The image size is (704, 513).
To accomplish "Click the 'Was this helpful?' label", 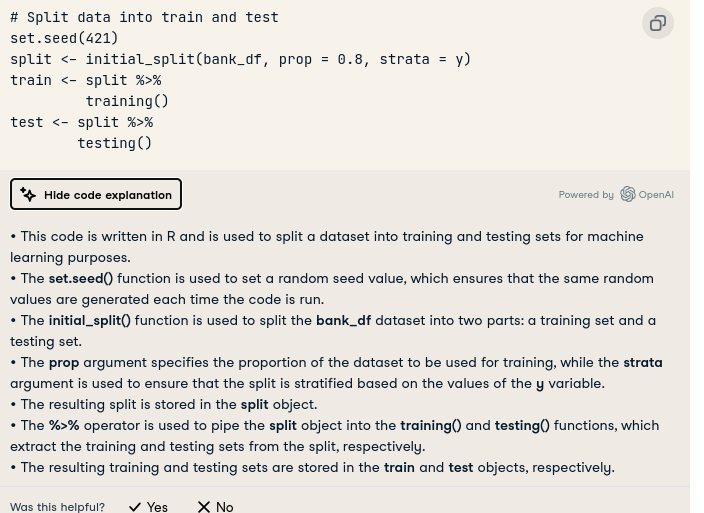I will point(57,507).
